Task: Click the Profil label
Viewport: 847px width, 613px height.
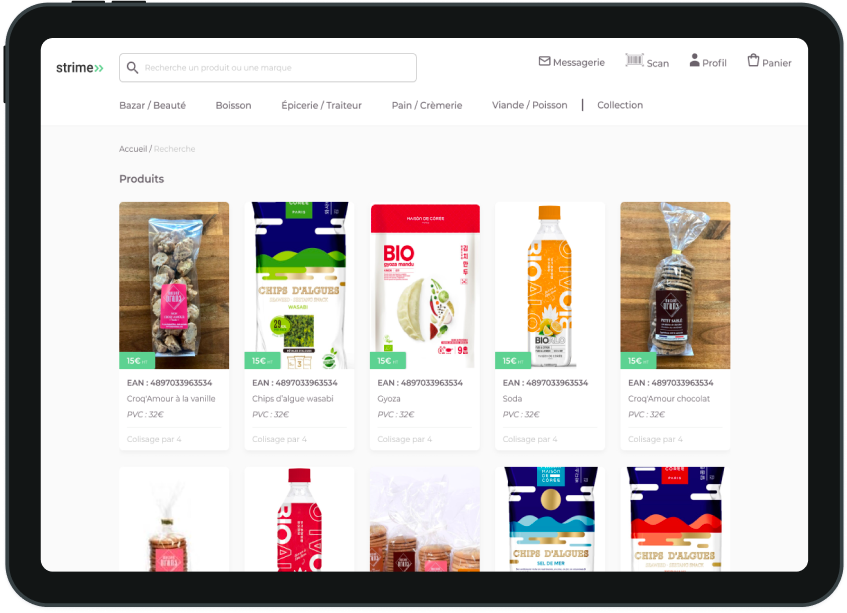Action: (714, 63)
